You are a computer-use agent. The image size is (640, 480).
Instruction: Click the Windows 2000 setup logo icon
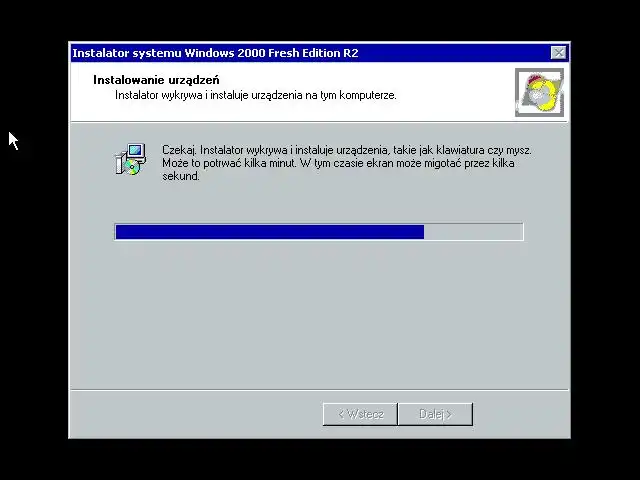[539, 92]
